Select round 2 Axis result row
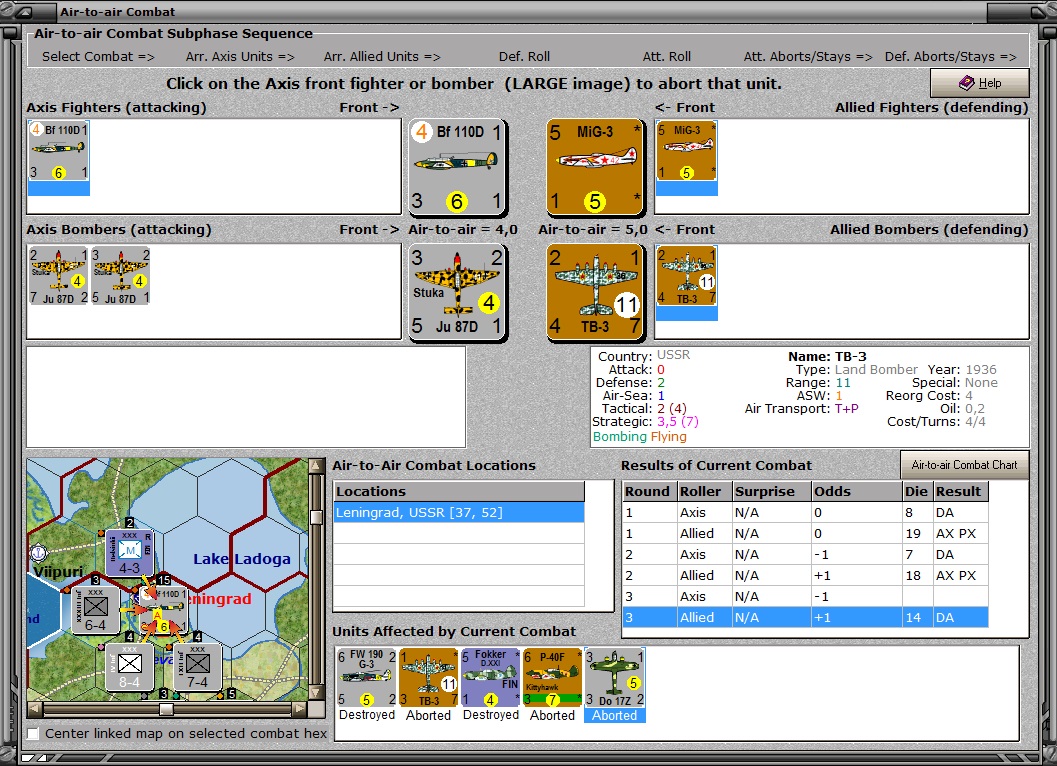1057x766 pixels. pos(806,554)
